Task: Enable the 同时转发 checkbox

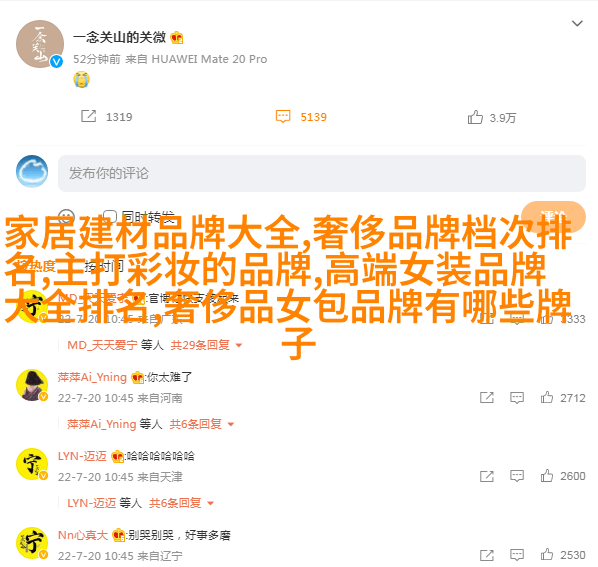Action: 110,217
